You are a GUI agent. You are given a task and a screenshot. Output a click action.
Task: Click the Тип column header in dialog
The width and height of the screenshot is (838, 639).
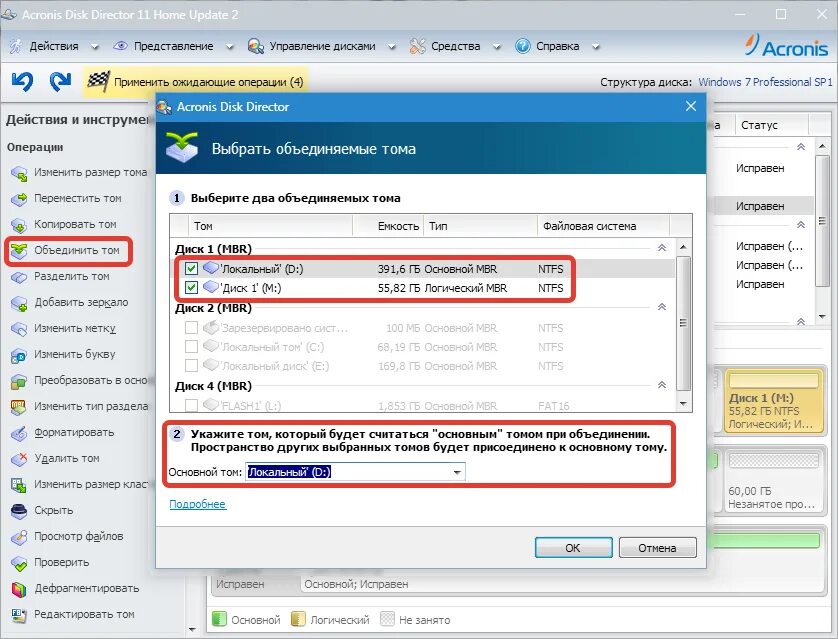(x=480, y=226)
